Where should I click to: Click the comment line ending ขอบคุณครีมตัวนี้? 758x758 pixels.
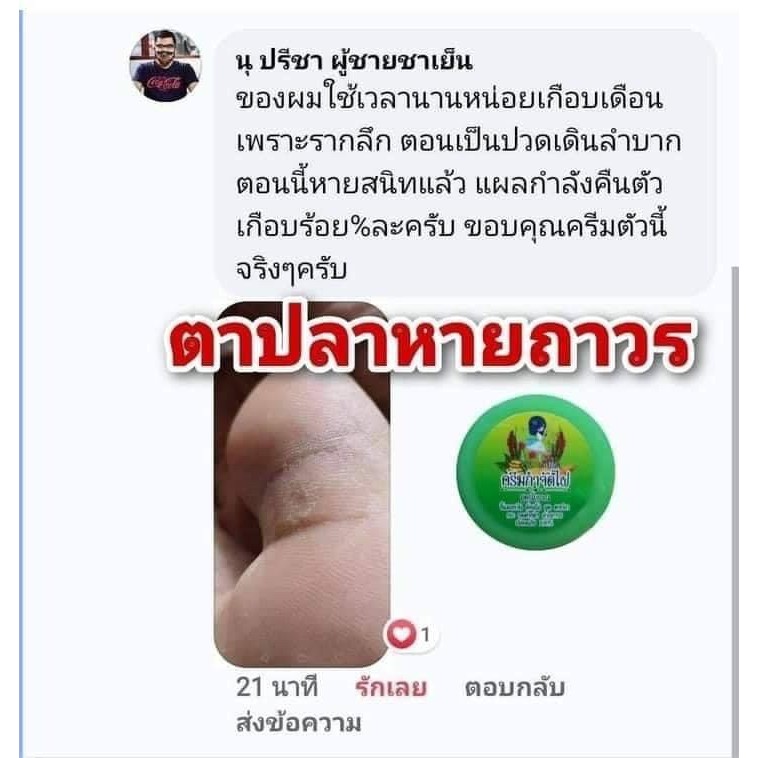[452, 226]
